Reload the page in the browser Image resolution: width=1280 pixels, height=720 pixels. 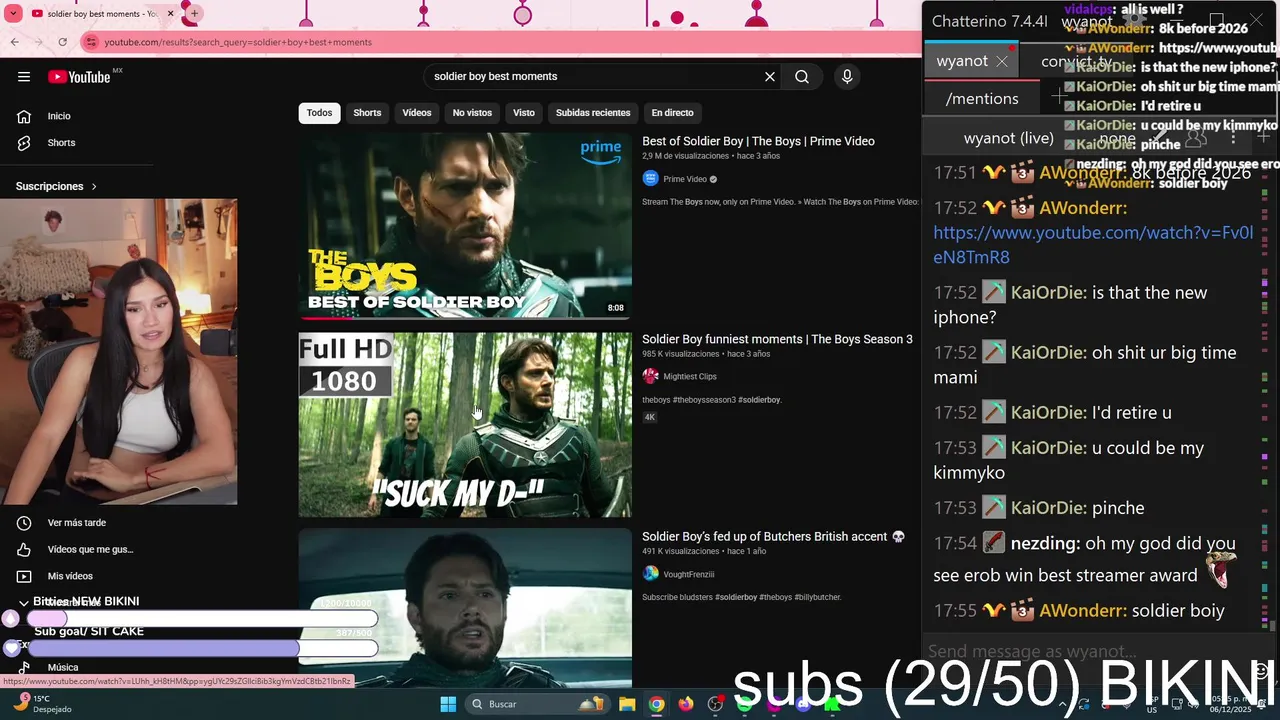pyautogui.click(x=63, y=42)
